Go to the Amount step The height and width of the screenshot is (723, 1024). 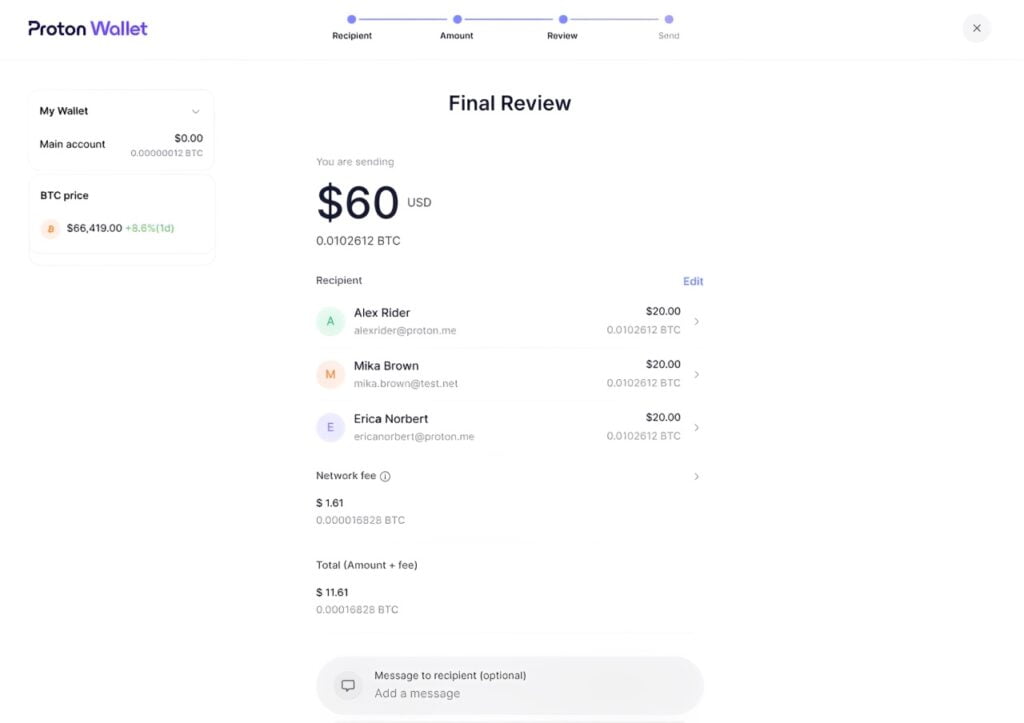coord(457,19)
